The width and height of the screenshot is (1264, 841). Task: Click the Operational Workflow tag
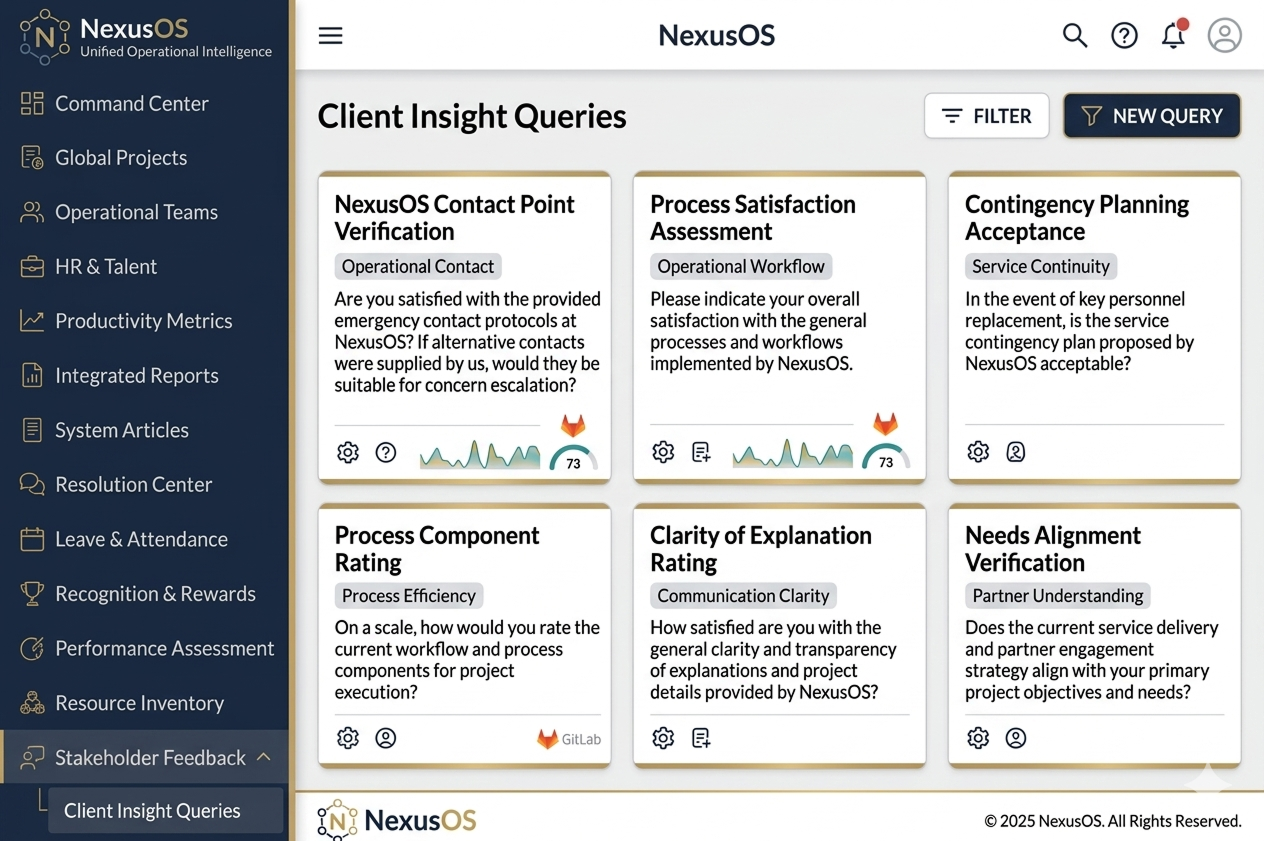point(740,266)
